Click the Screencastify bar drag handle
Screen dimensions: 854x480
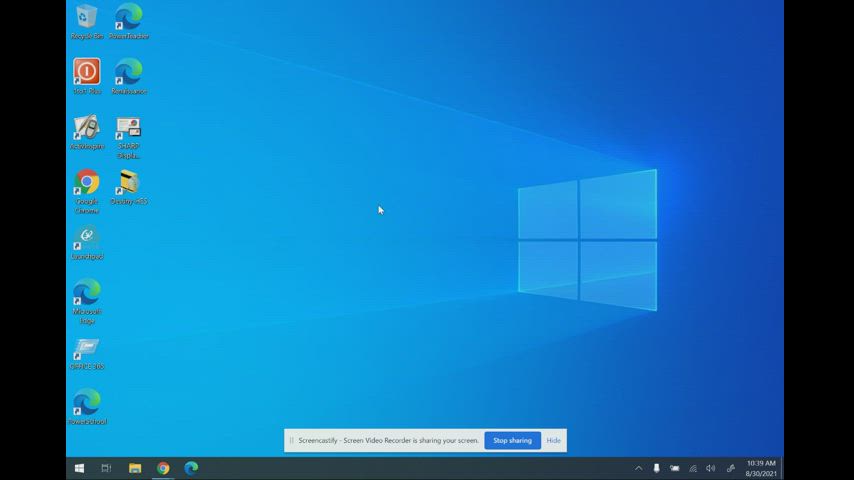[291, 440]
